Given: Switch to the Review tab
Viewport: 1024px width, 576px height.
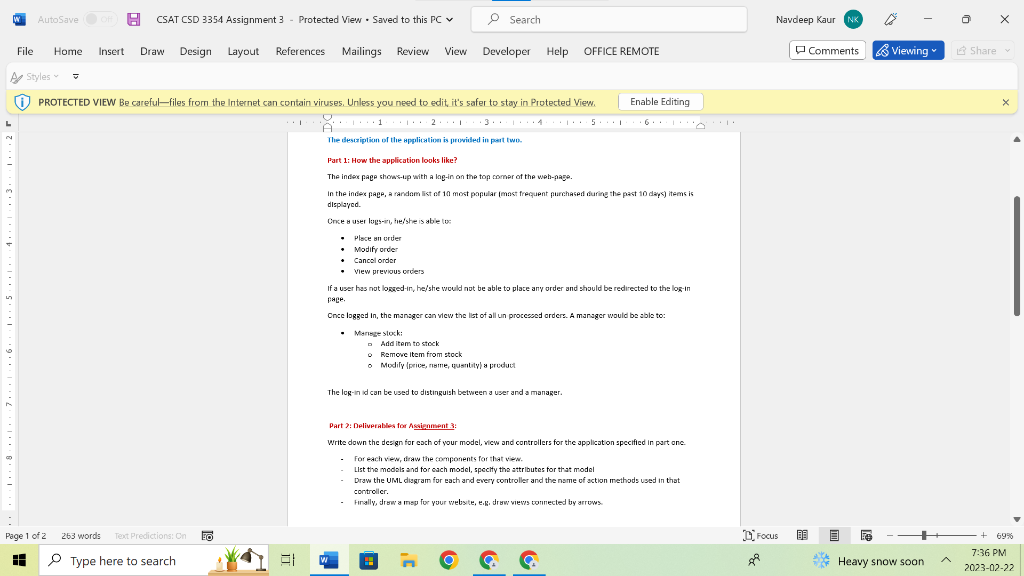Looking at the screenshot, I should point(413,51).
